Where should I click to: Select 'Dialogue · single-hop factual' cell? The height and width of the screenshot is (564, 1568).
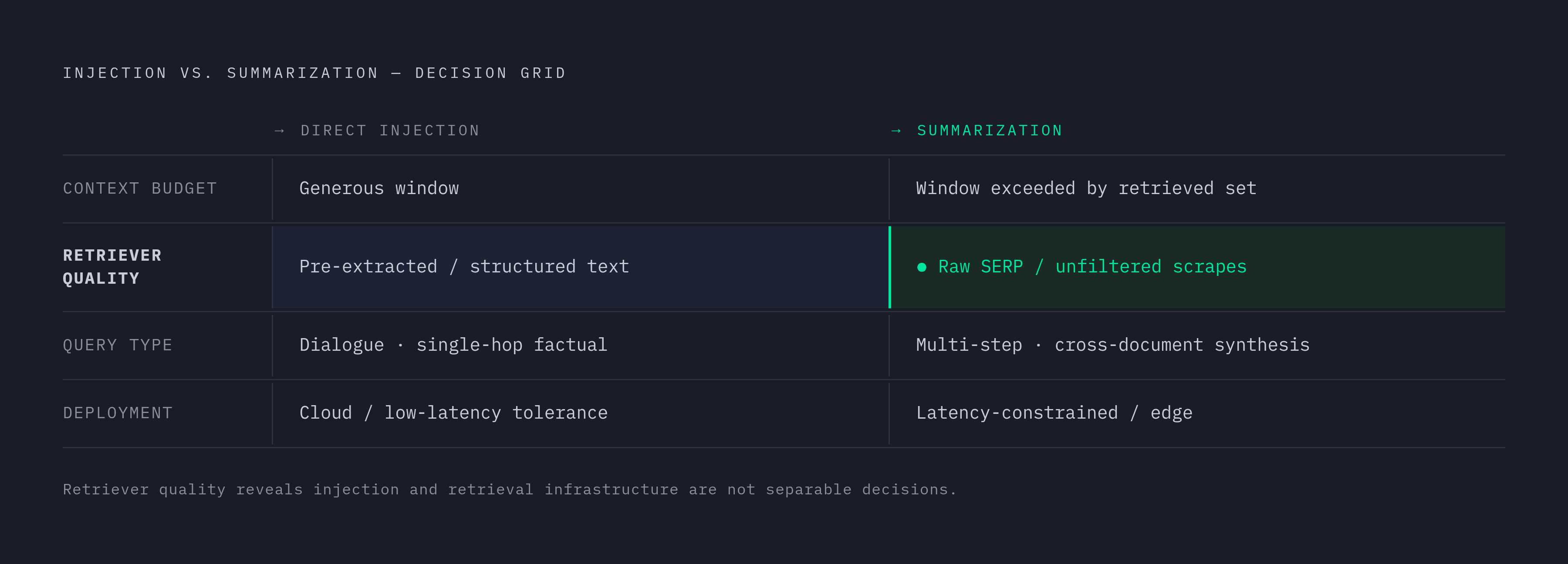pos(581,345)
